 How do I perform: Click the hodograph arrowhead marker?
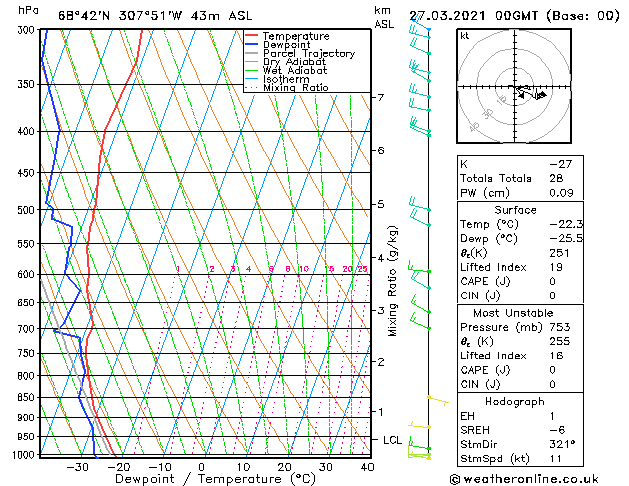542,95
